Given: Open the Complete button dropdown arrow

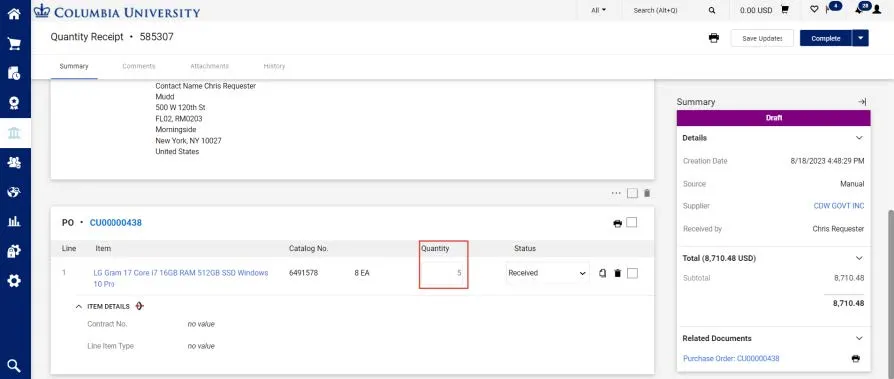Looking at the screenshot, I should pyautogui.click(x=860, y=38).
